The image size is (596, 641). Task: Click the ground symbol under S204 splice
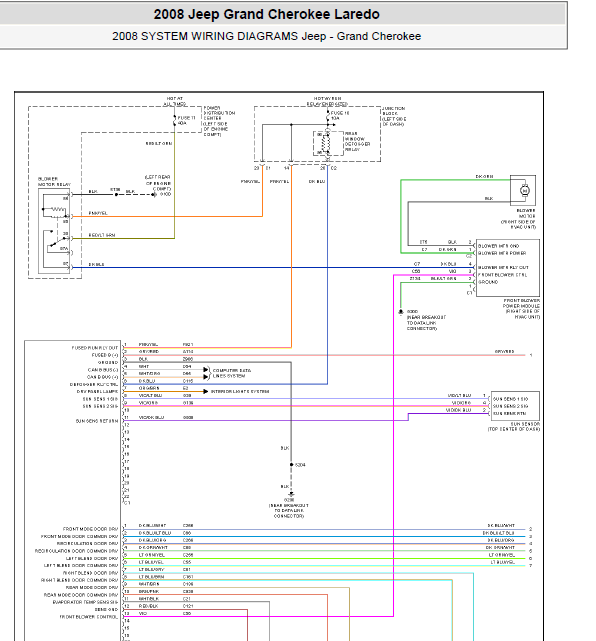pos(291,495)
